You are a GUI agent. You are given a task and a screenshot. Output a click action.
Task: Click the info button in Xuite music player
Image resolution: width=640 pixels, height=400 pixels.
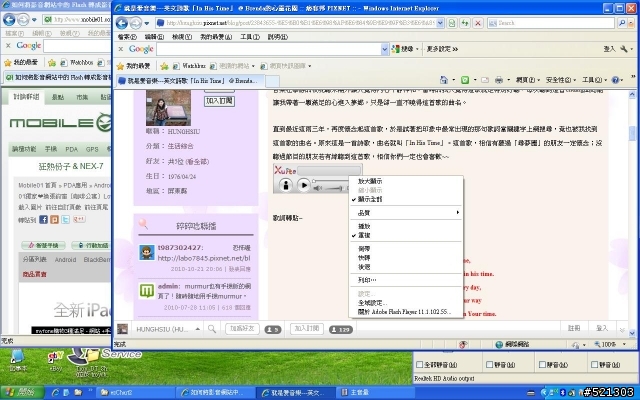[x=286, y=185]
